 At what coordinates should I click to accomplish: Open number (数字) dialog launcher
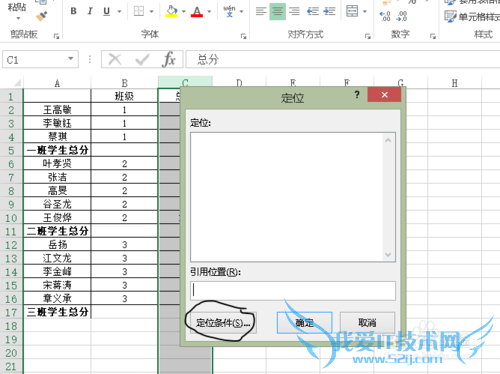pyautogui.click(x=433, y=36)
